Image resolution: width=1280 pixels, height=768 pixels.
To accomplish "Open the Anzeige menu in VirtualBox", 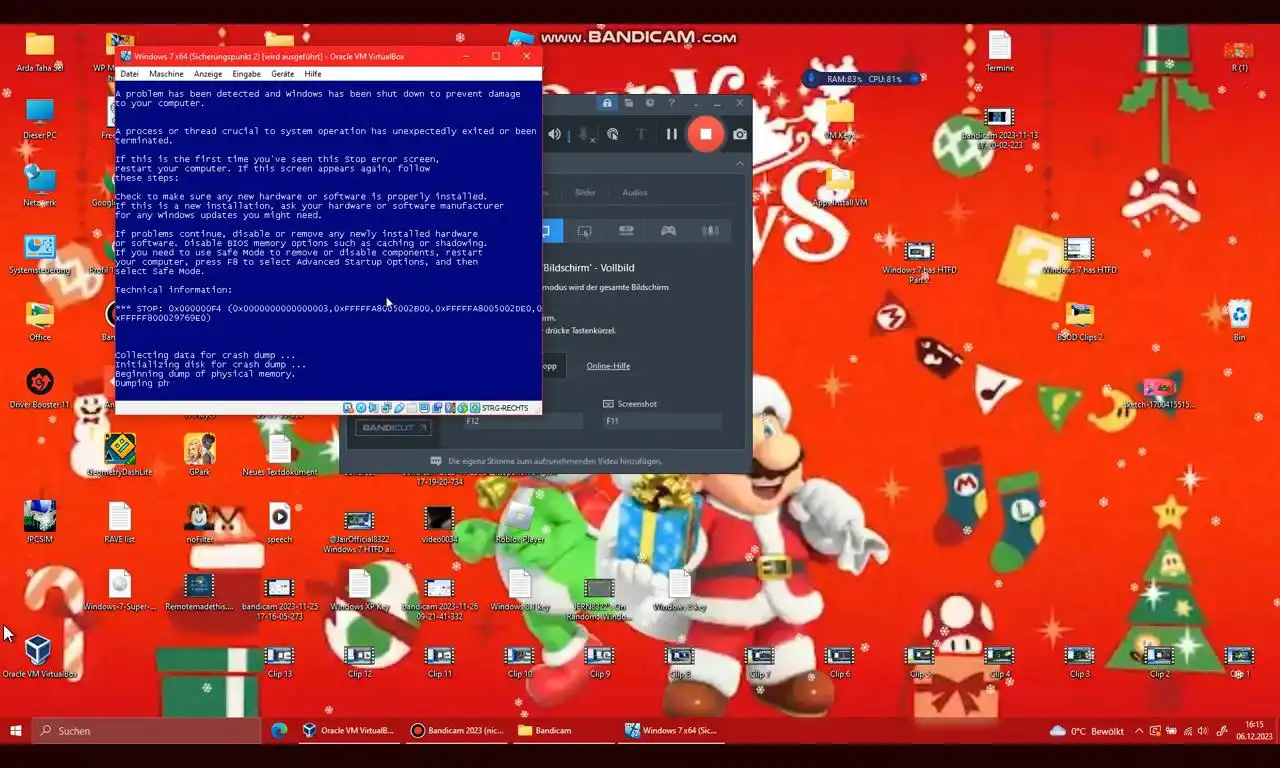I will click(x=208, y=74).
